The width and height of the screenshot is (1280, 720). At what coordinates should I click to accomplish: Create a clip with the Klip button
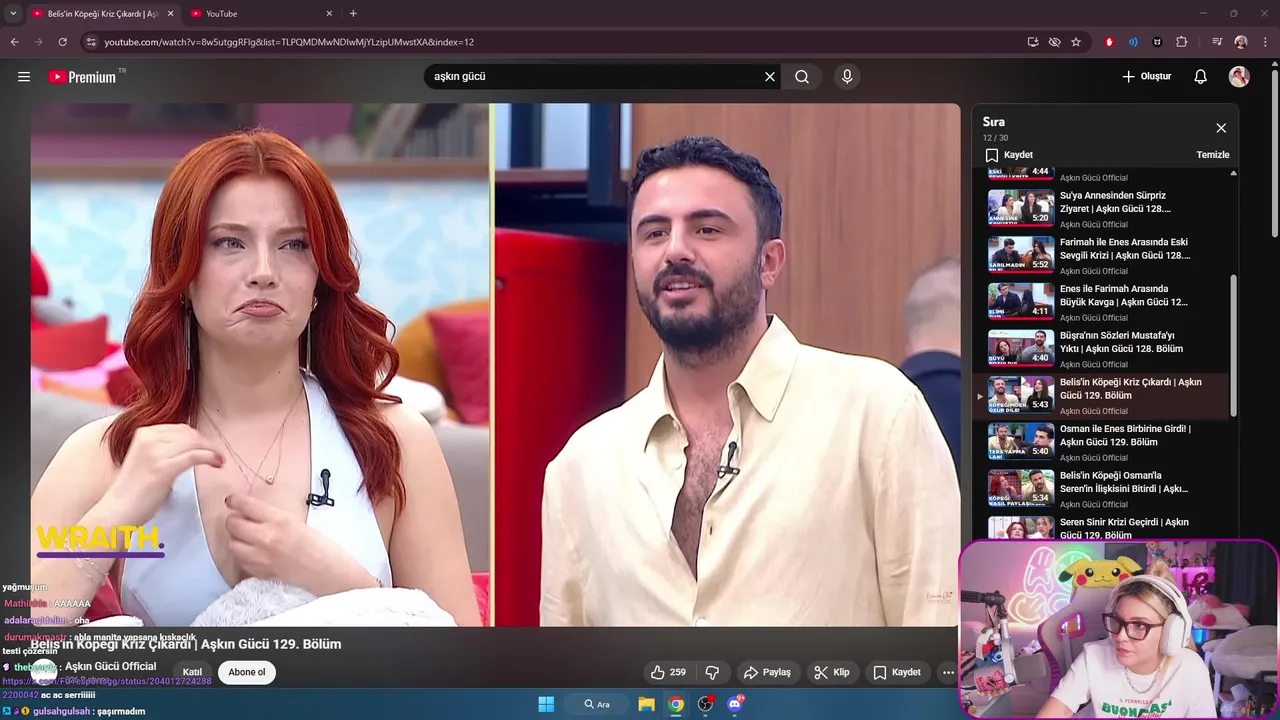coord(831,672)
